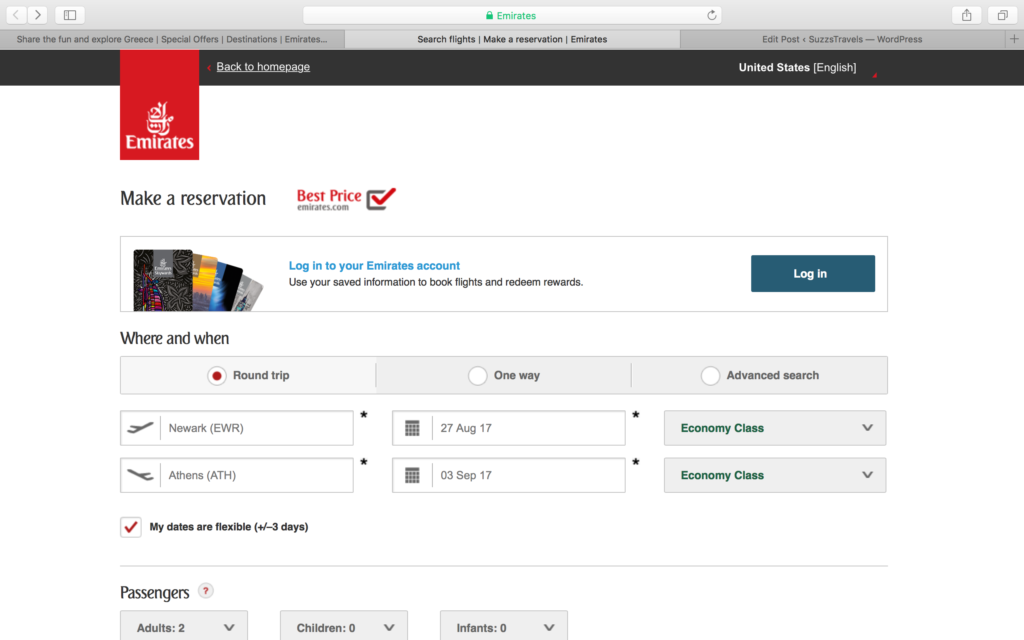Viewport: 1024px width, 640px height.
Task: Click the Best Price checkmark badge
Action: click(346, 199)
